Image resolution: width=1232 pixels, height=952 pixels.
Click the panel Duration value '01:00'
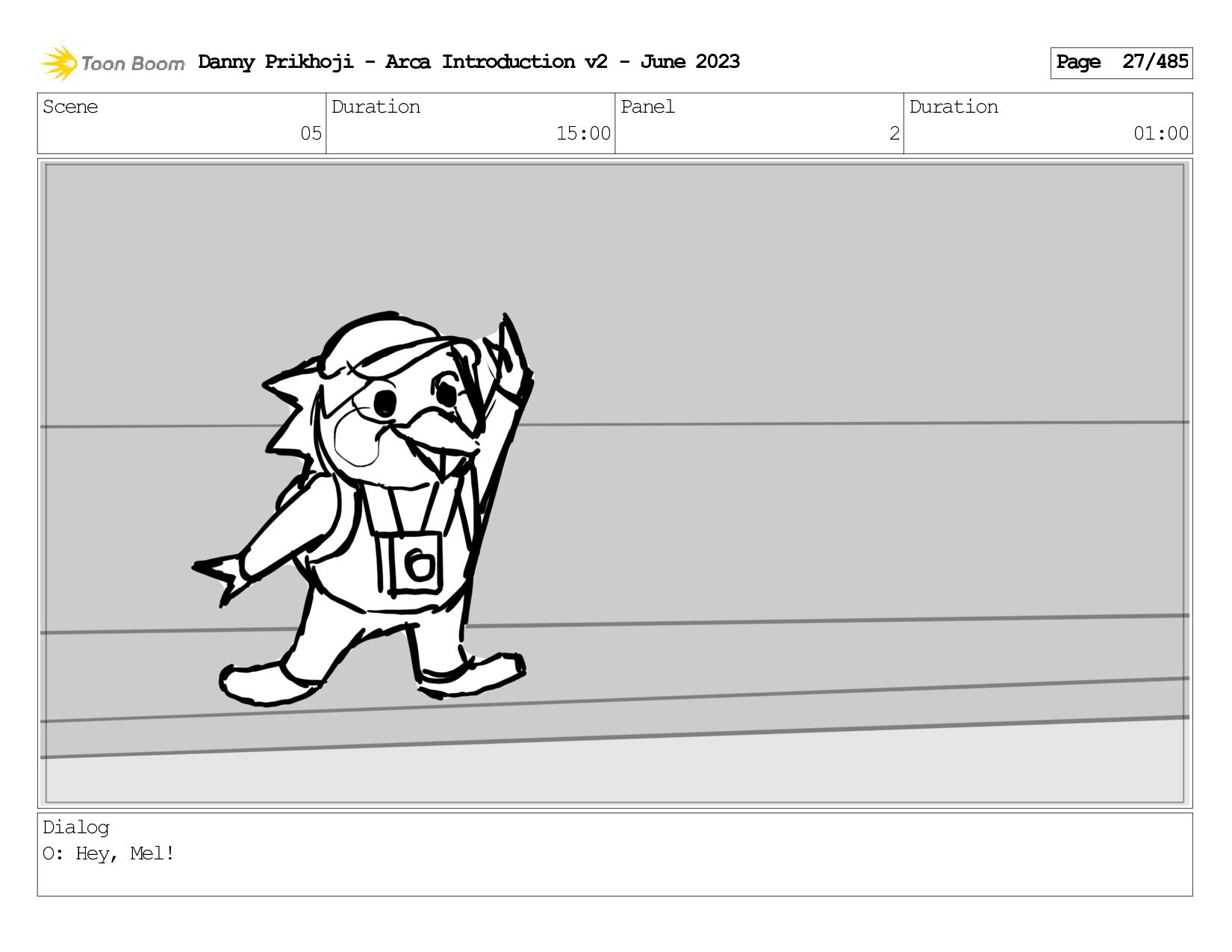(x=1160, y=134)
